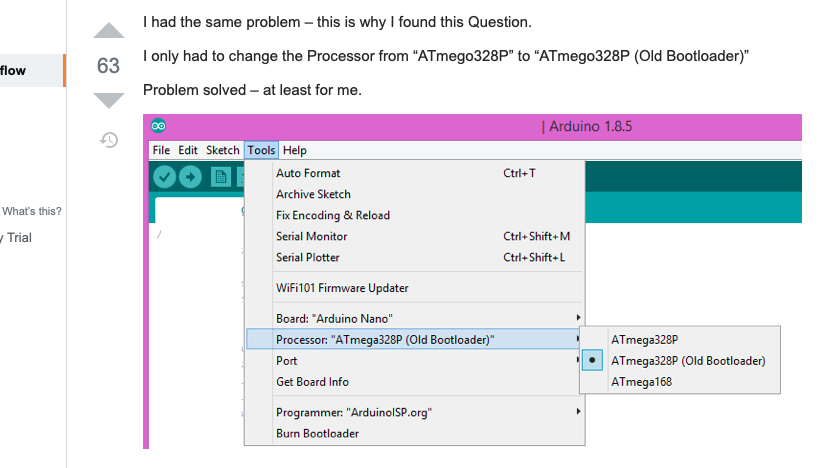Select the ATmega328P processor option

click(680, 339)
